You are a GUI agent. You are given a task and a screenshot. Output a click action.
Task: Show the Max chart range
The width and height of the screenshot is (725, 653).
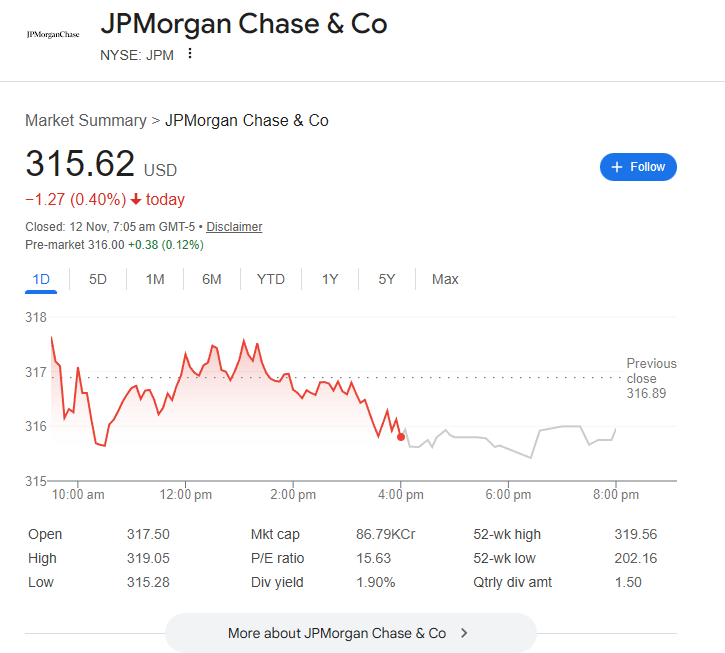click(445, 279)
